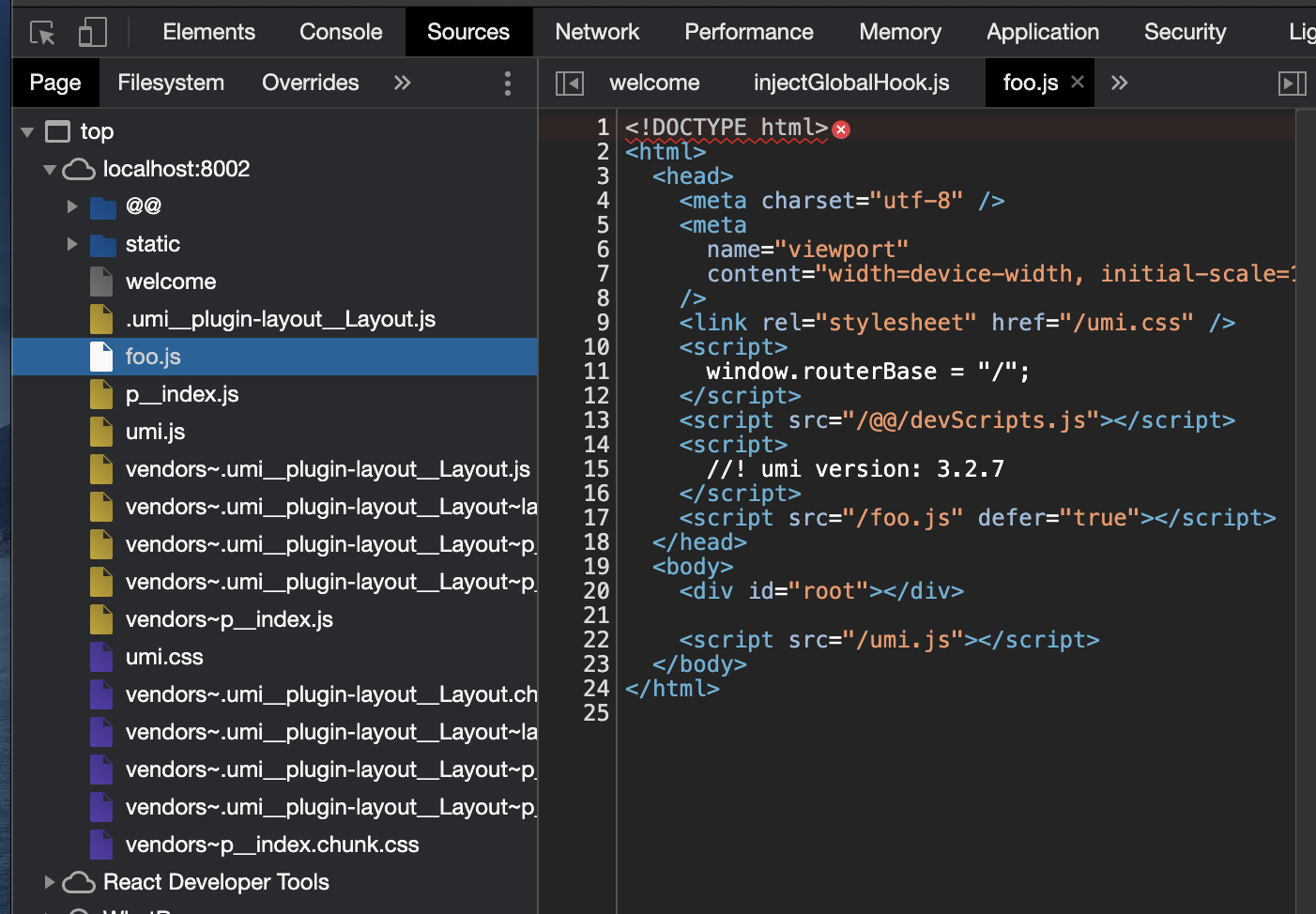Close the foo.js editor tab
Image resolution: width=1316 pixels, height=914 pixels.
coord(1079,83)
